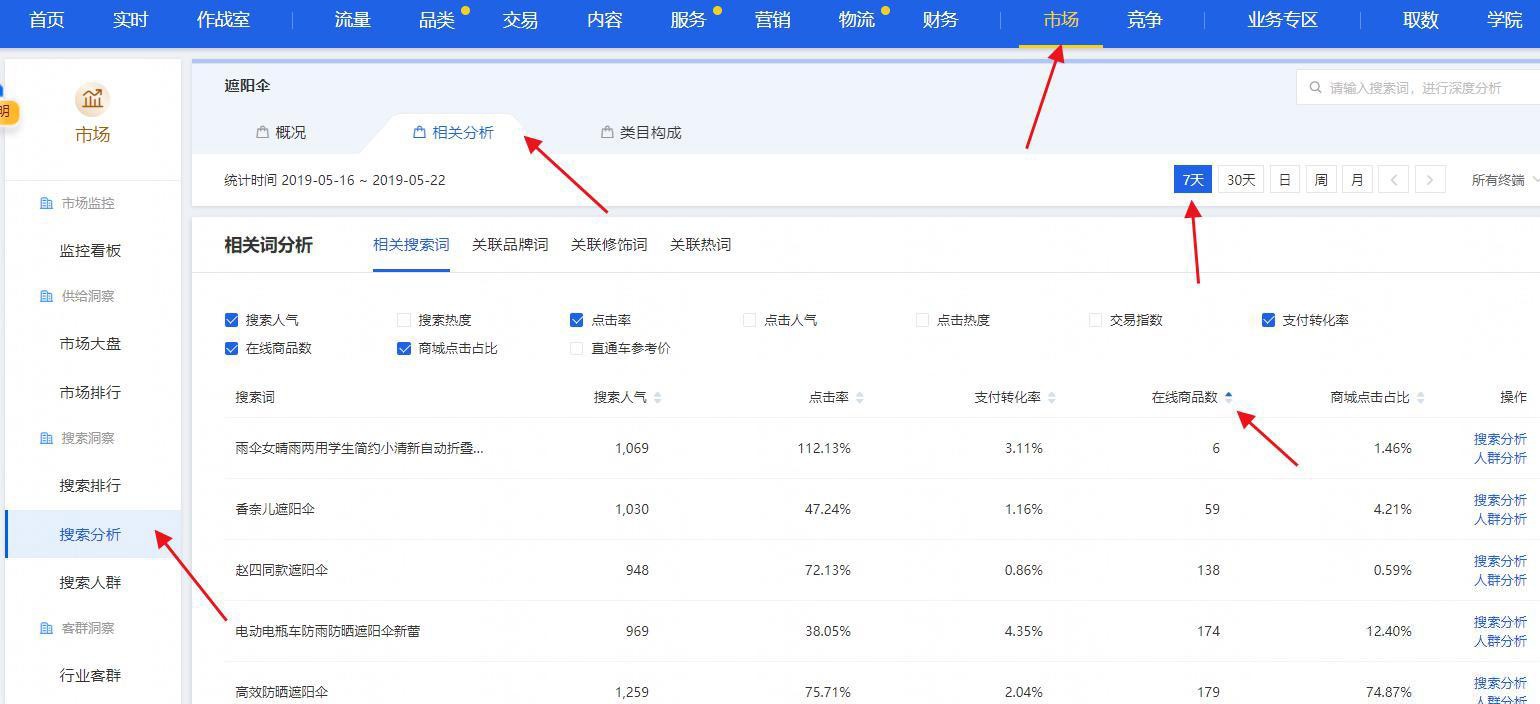Image resolution: width=1540 pixels, height=704 pixels.
Task: Sort by 支付转化率 column arrows
Action: tap(1051, 398)
